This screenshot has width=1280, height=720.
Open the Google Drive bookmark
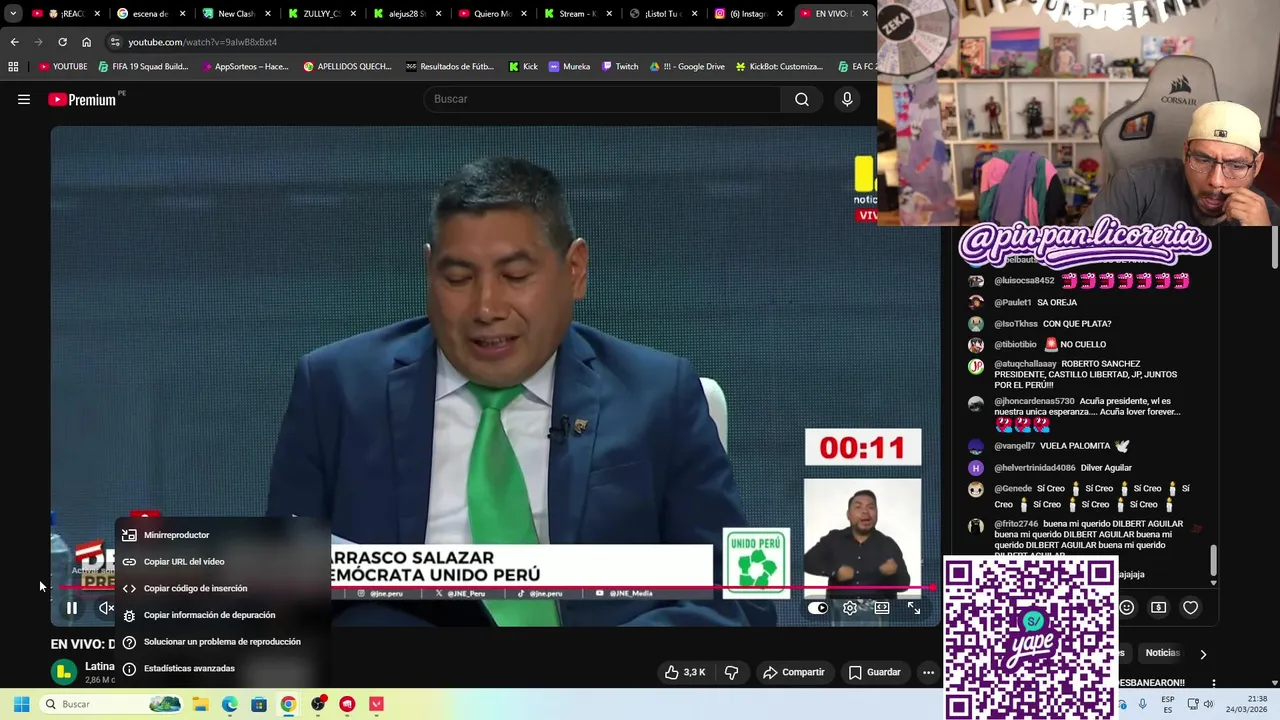(687, 67)
